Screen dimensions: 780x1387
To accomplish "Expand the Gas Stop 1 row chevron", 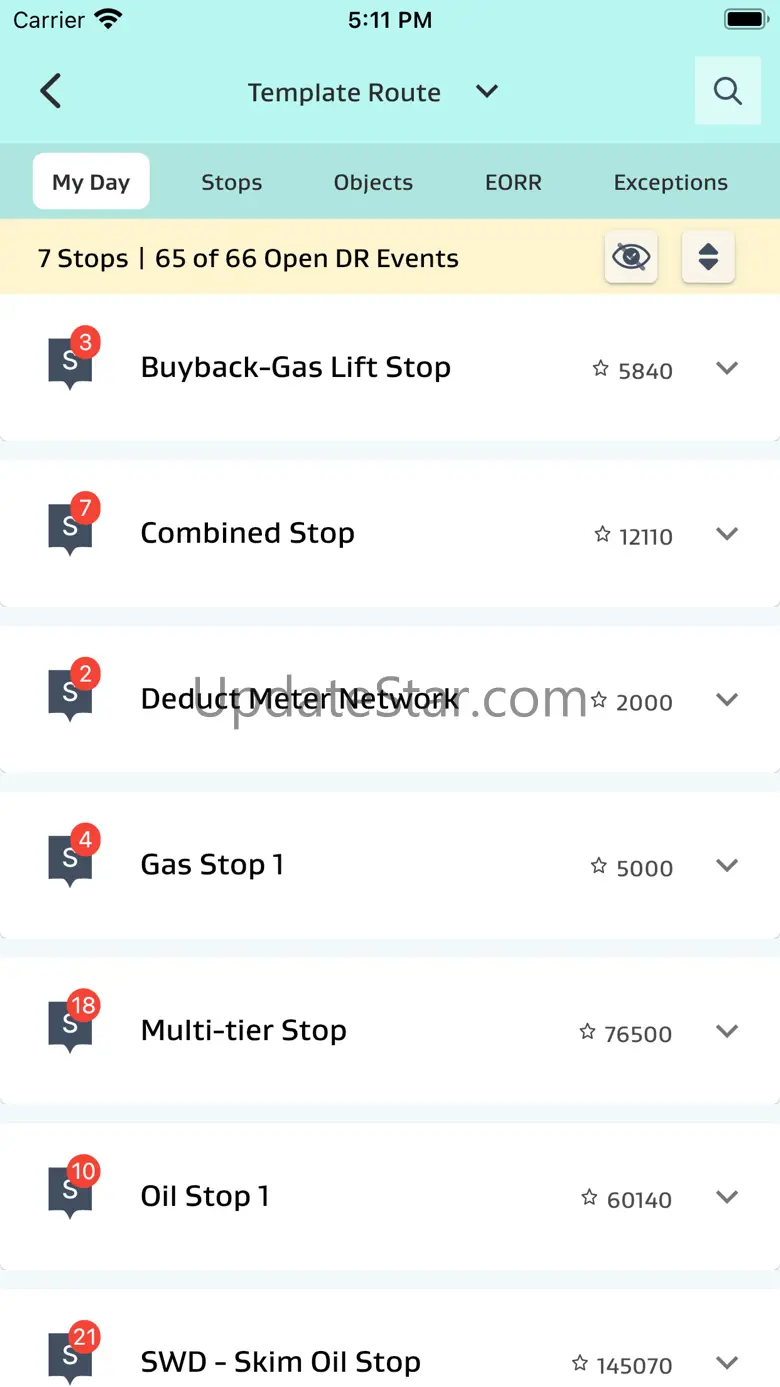I will [727, 865].
